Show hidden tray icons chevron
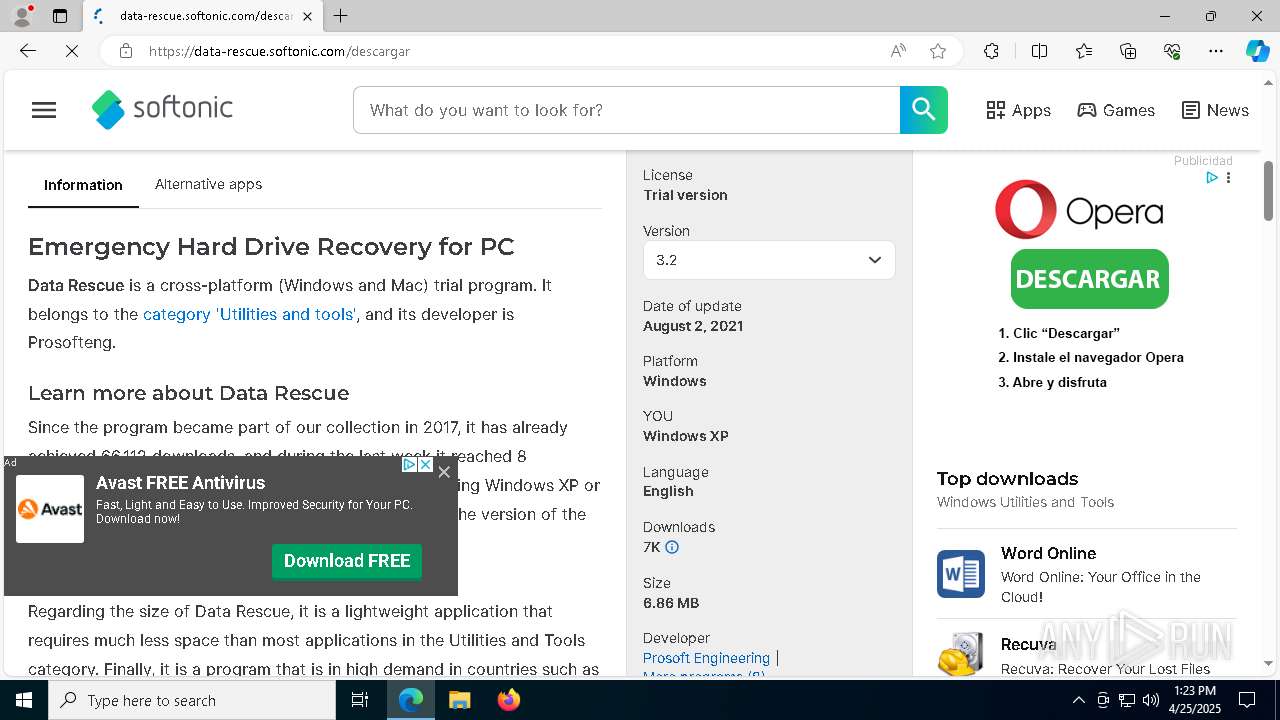 [1078, 700]
